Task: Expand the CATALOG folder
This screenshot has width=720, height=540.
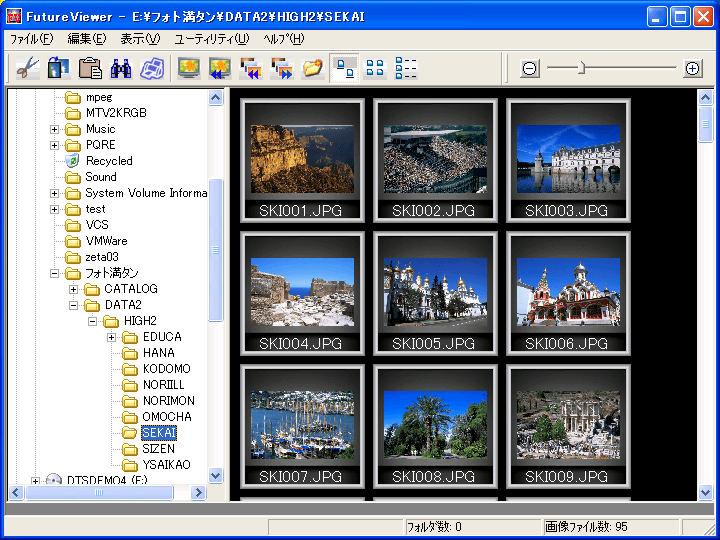Action: coord(73,289)
